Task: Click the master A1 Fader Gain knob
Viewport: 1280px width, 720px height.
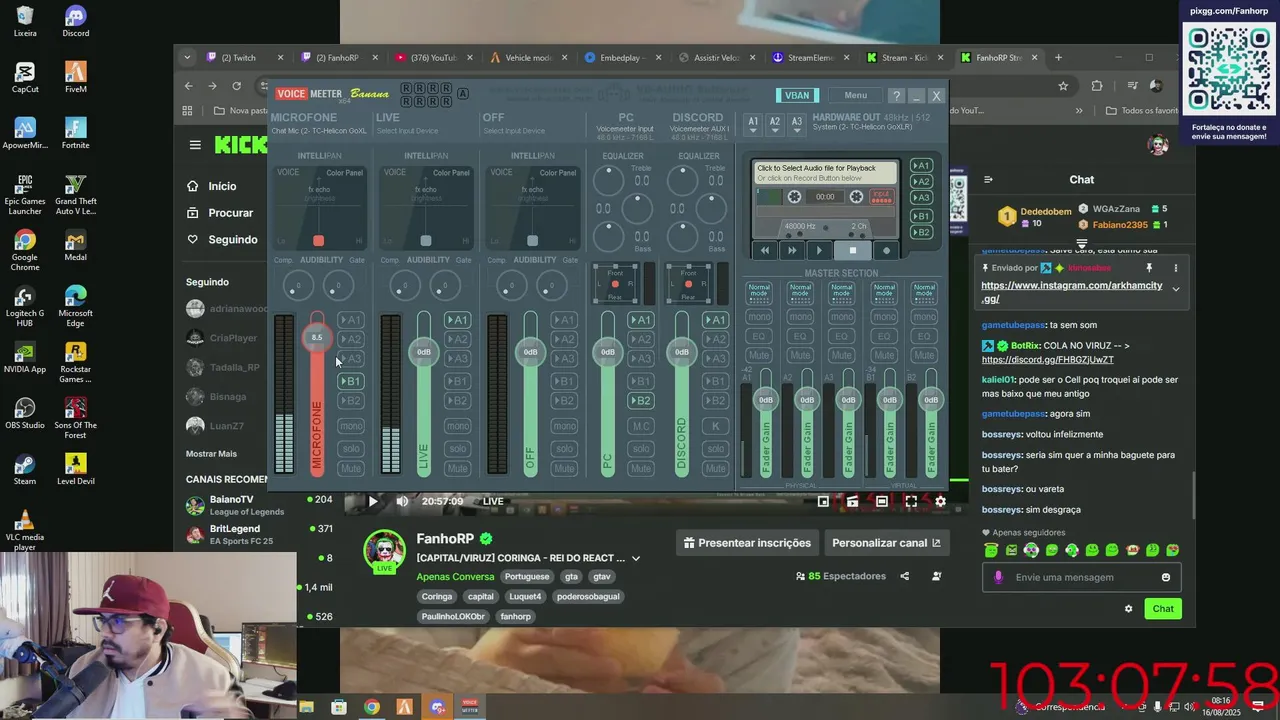Action: (765, 400)
